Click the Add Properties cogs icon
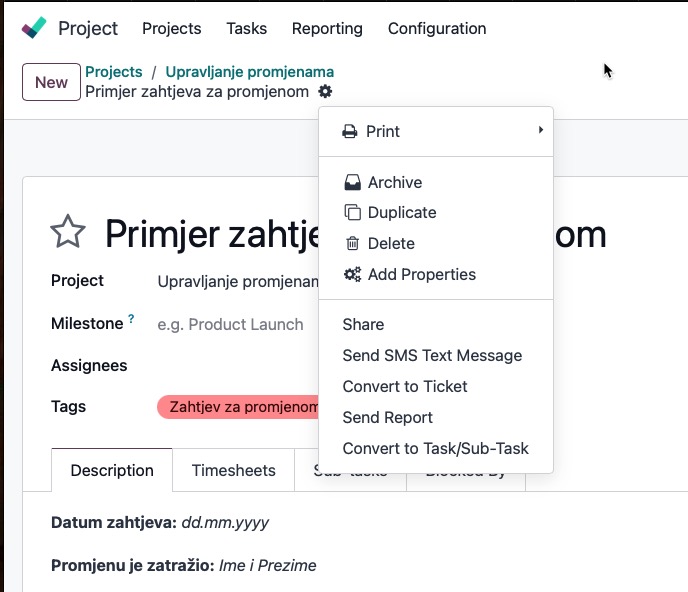Screen dimensions: 688x592 [x=352, y=274]
